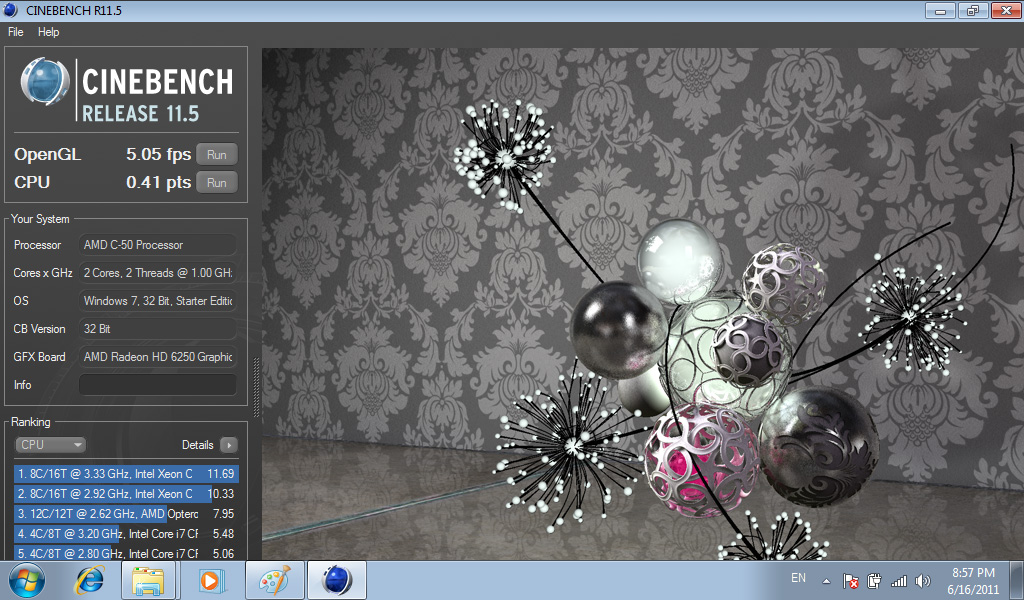Open the CPU ranking dropdown
Screen dimensions: 1024x600
(50, 445)
